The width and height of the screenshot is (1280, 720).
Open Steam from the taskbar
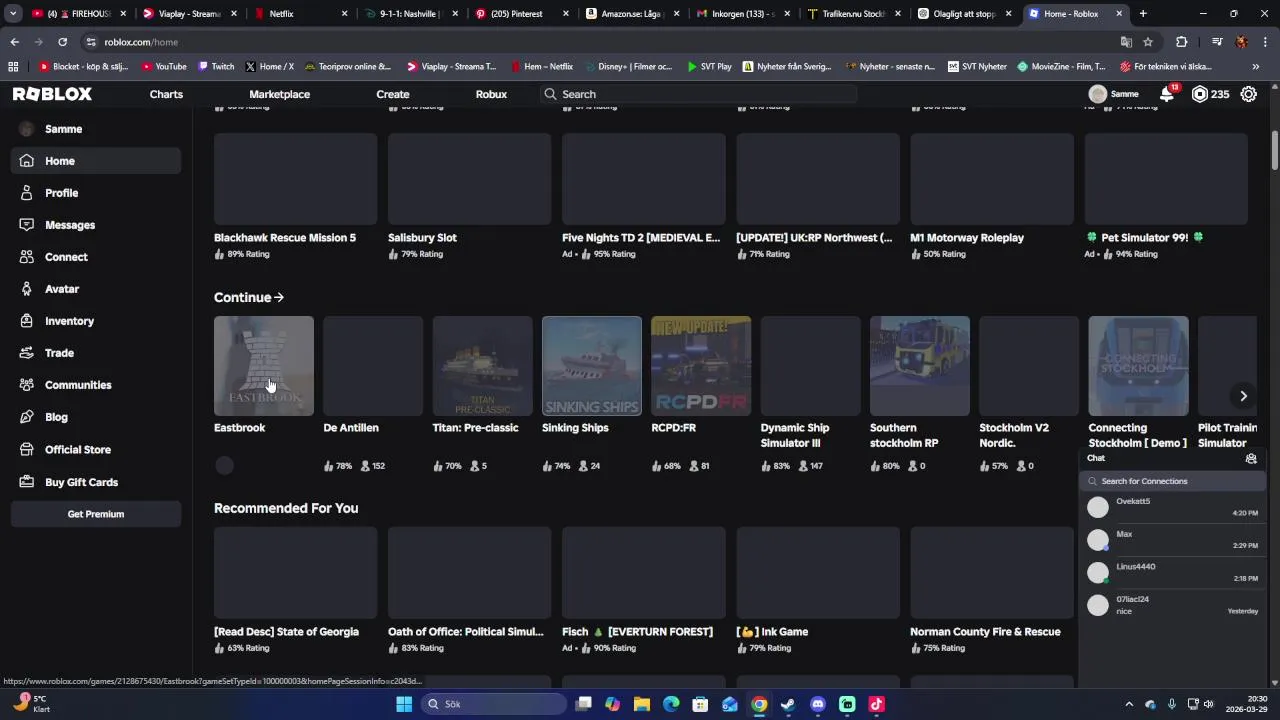point(788,704)
